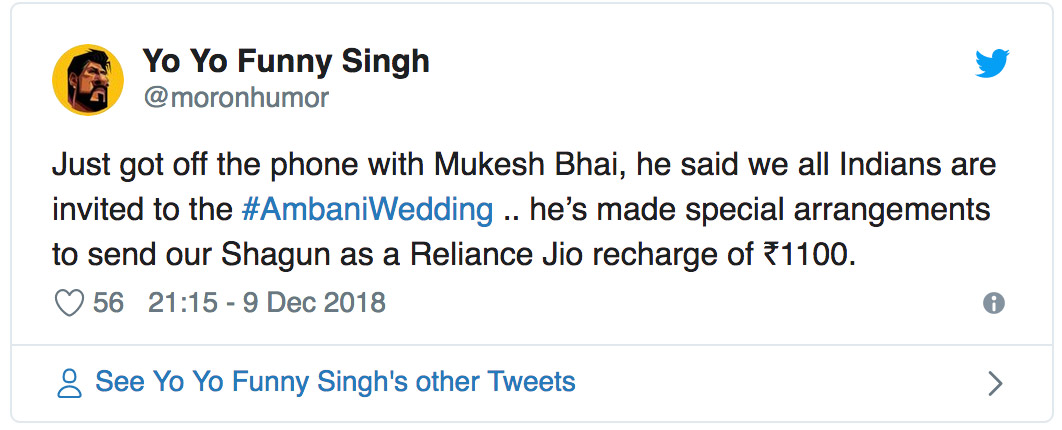Click the person icon beside other Tweets
Screen dimensions: 1062x430
(x=69, y=382)
